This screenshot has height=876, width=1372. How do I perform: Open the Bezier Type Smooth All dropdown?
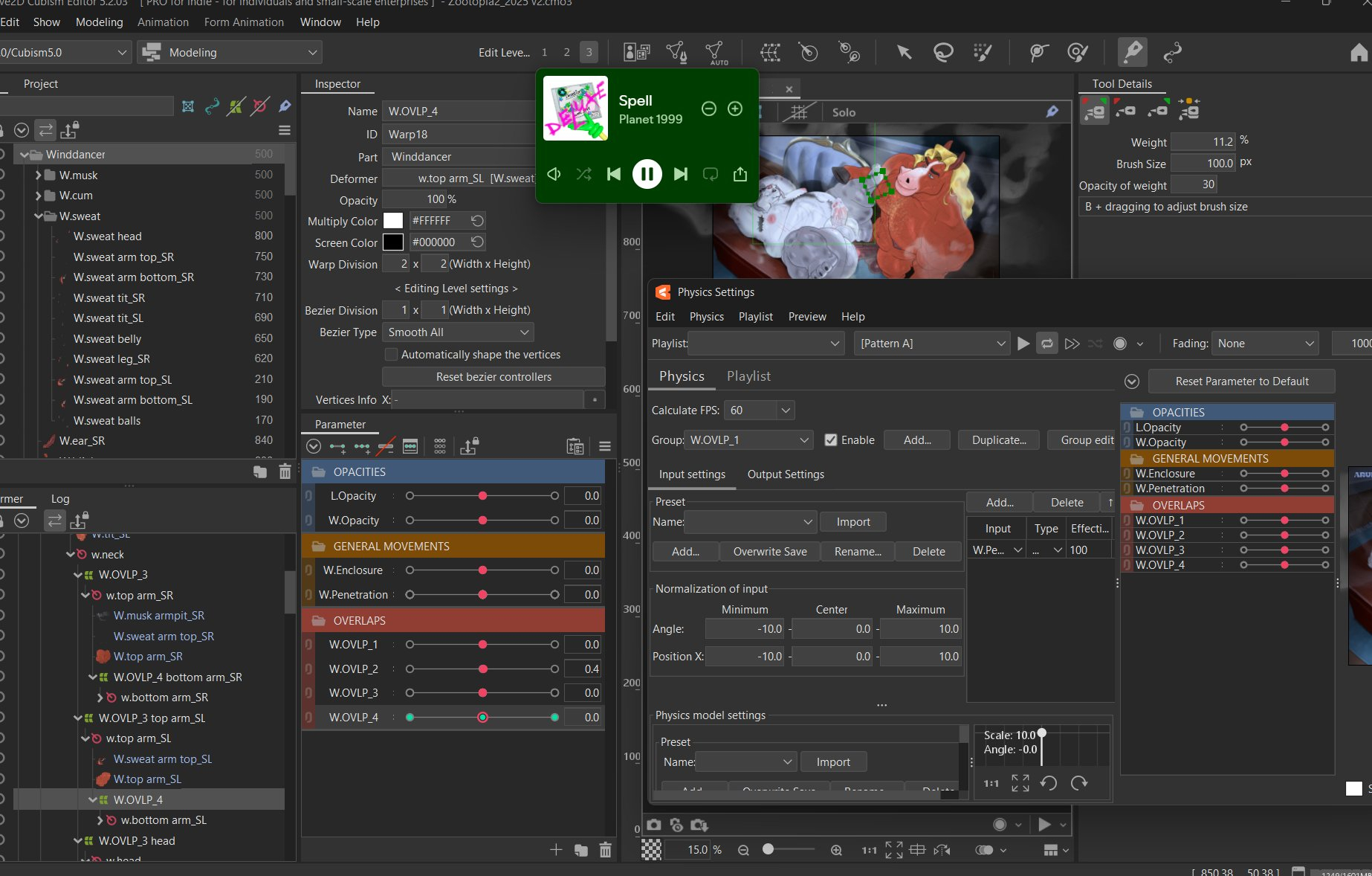click(459, 332)
